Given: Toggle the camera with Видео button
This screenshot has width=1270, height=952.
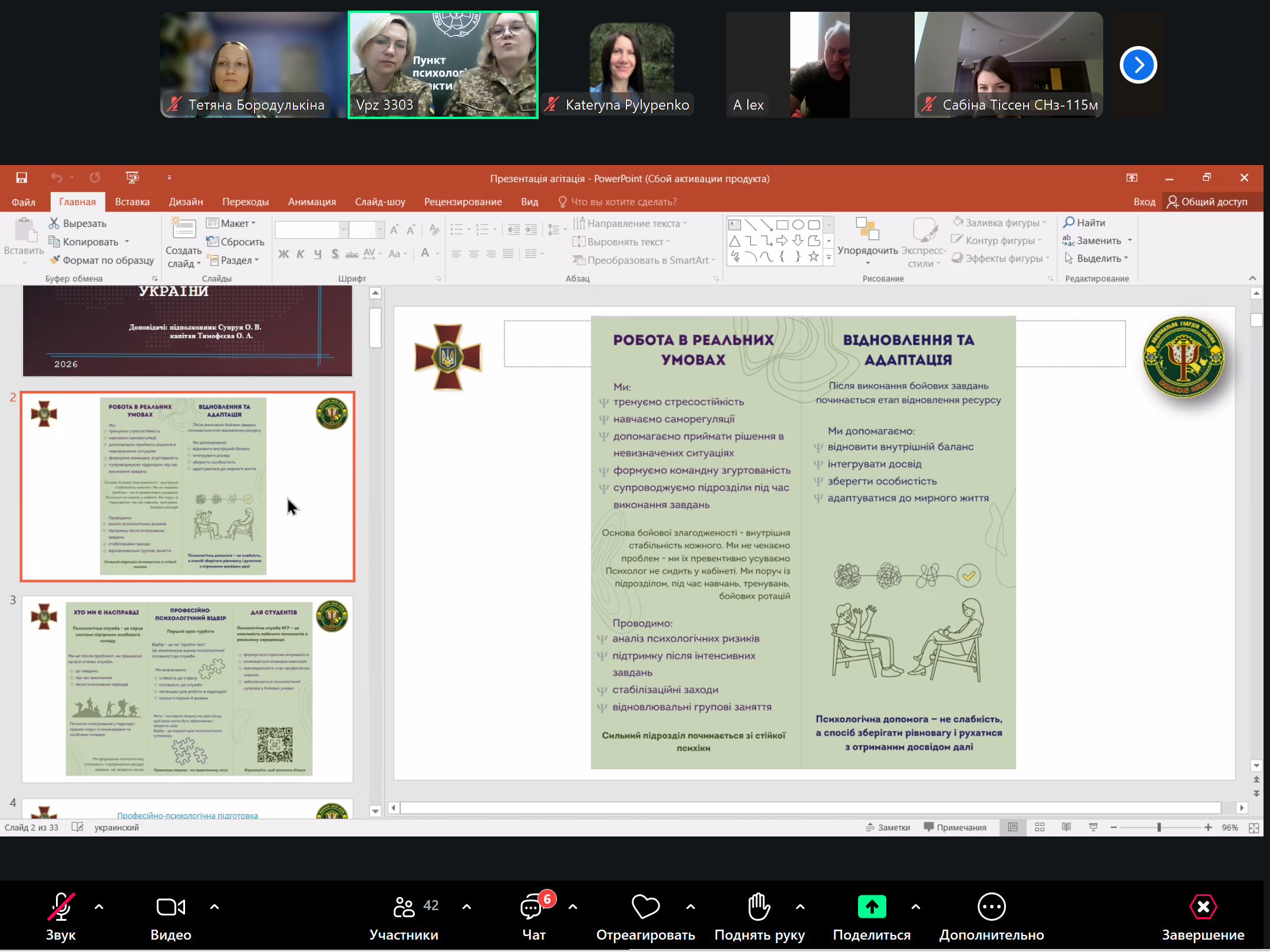Looking at the screenshot, I should click(x=171, y=908).
